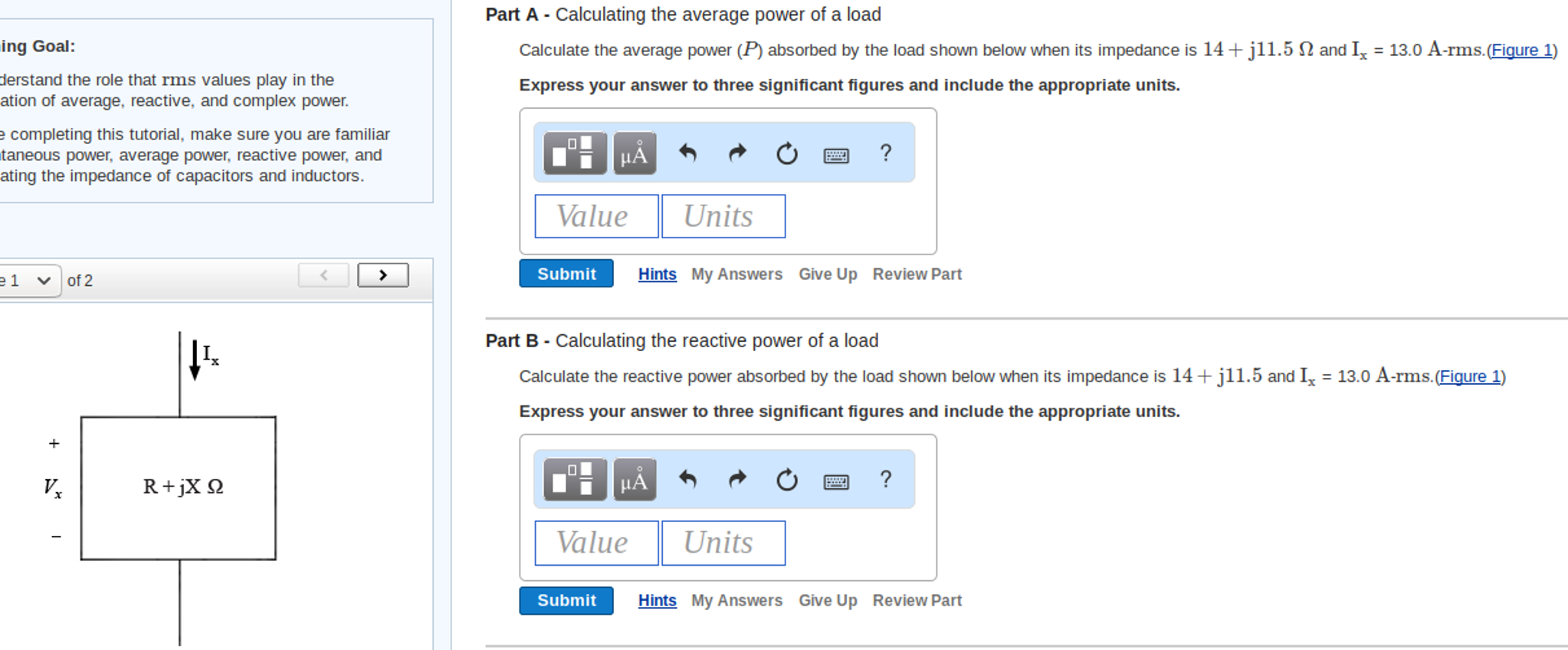
Task: Submit the Part A answer
Action: pos(566,274)
